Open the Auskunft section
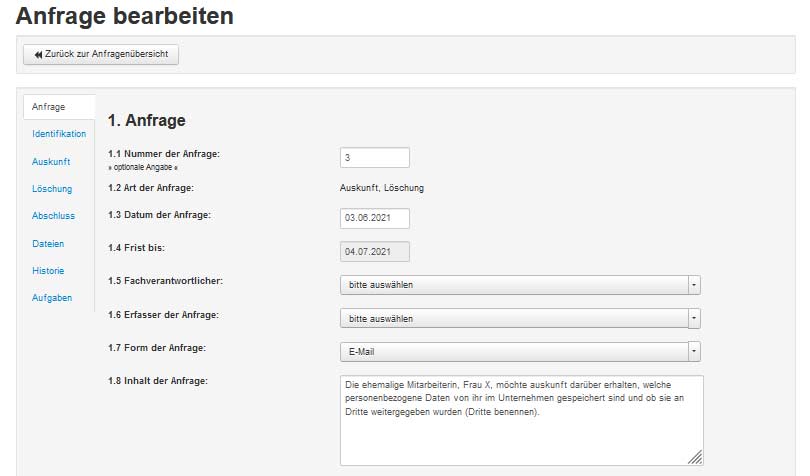 click(x=51, y=162)
